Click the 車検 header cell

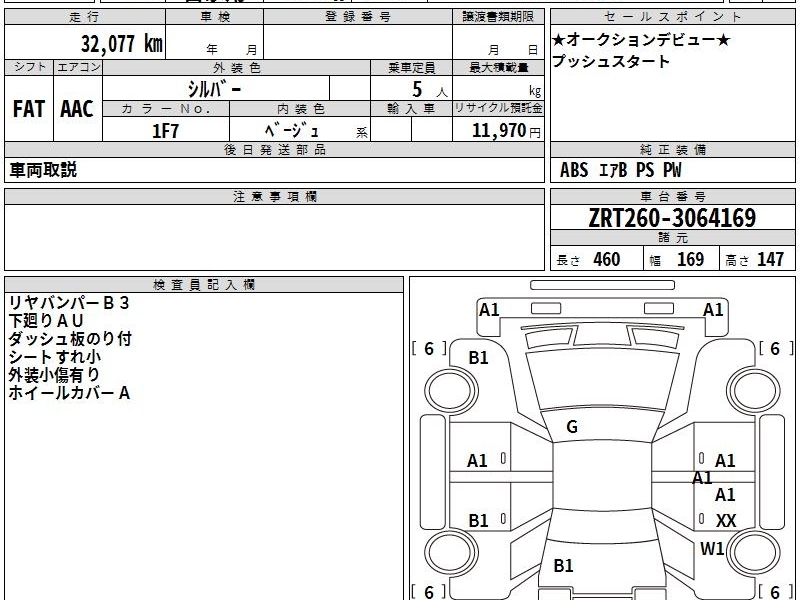tap(215, 17)
